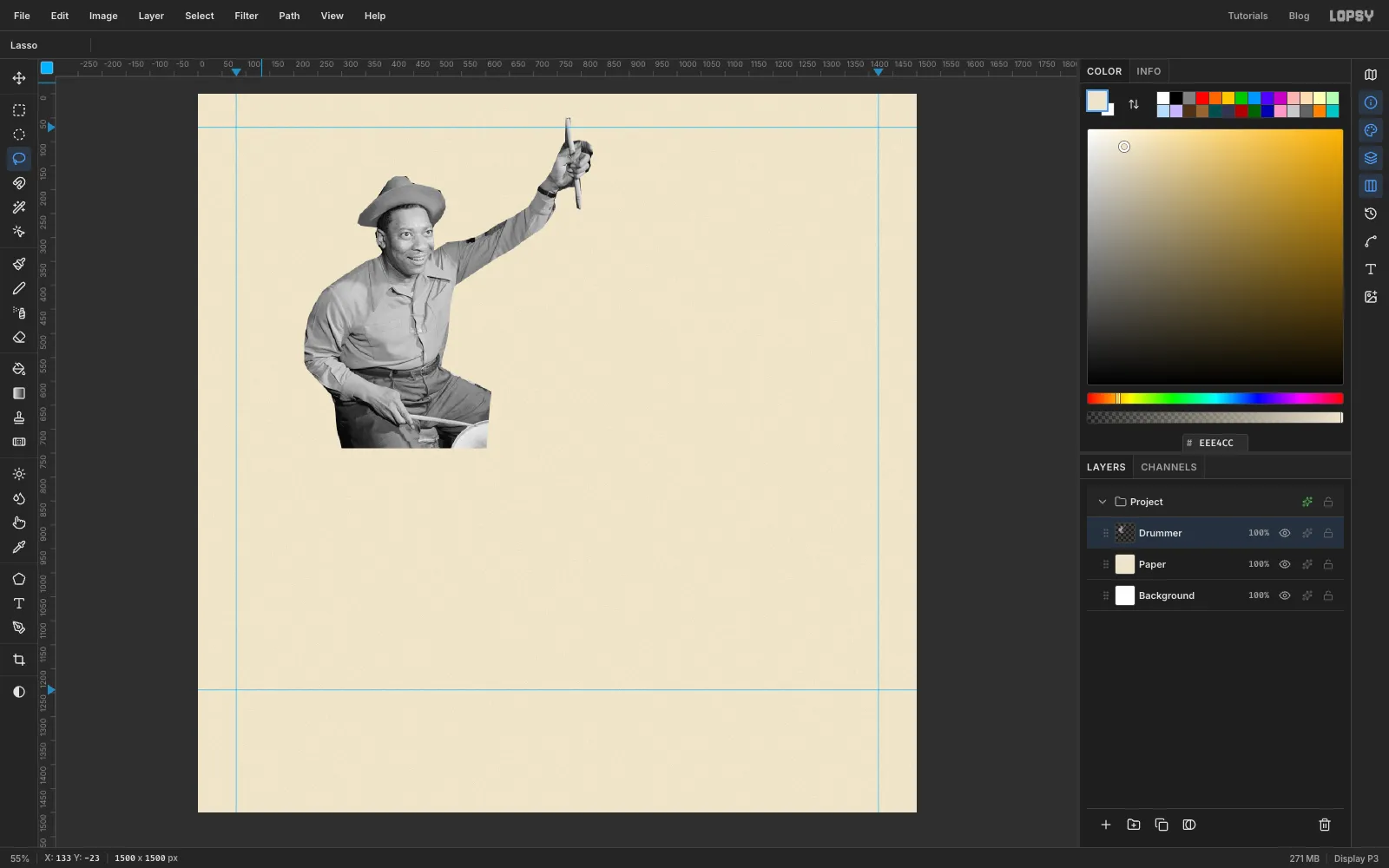Open the Select menu
The image size is (1389, 868).
pyautogui.click(x=199, y=16)
